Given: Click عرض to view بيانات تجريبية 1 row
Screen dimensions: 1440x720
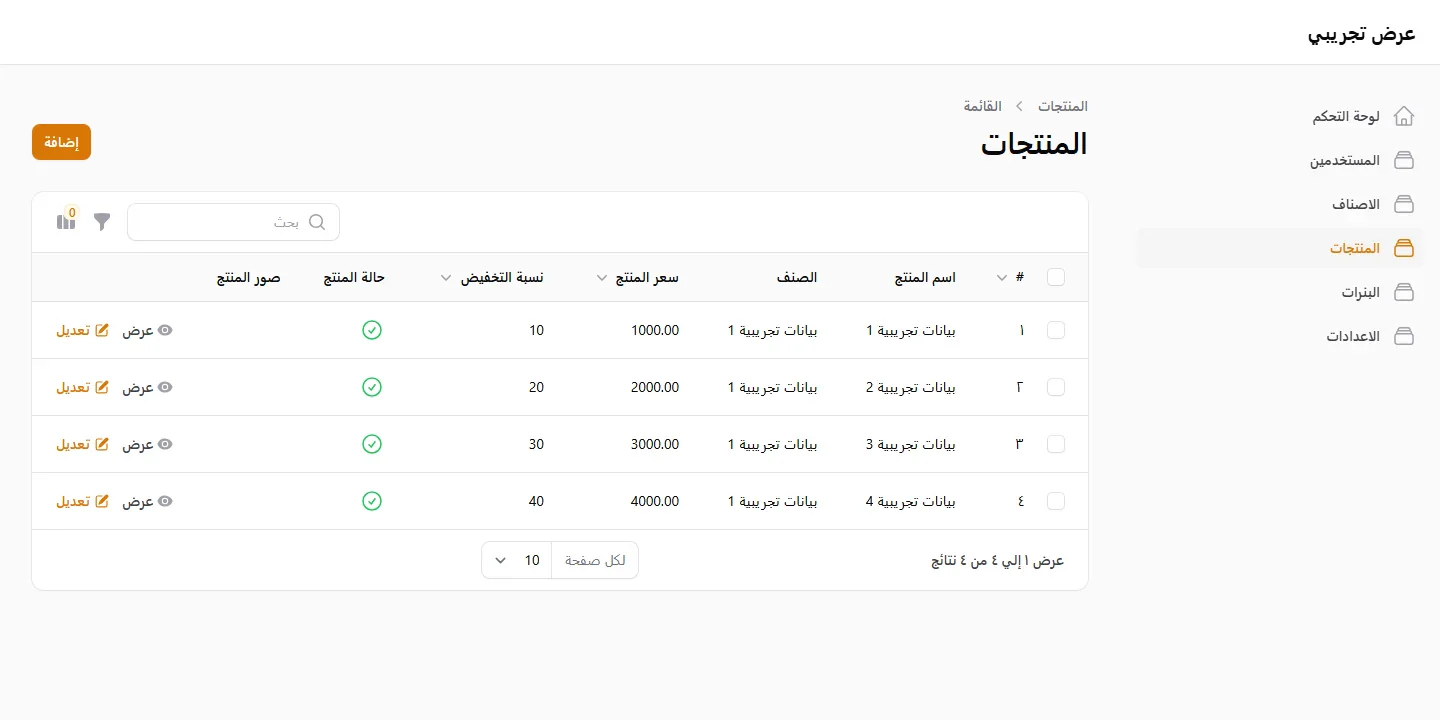Looking at the screenshot, I should pyautogui.click(x=148, y=330).
